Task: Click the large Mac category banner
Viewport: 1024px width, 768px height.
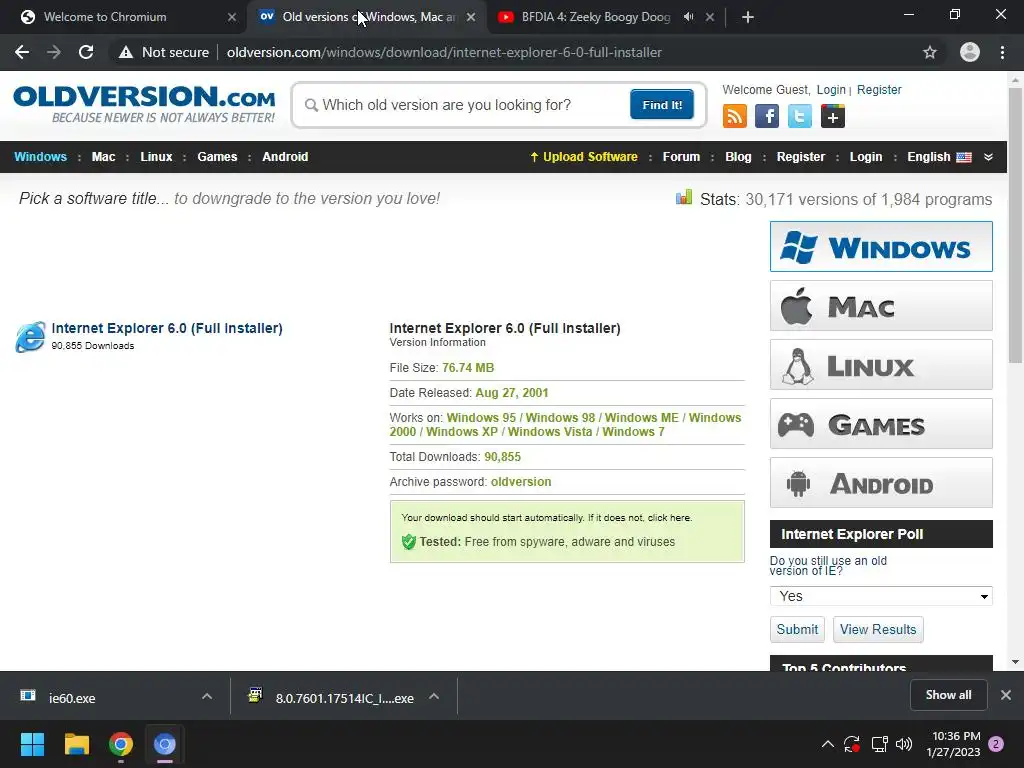Action: pyautogui.click(x=881, y=306)
